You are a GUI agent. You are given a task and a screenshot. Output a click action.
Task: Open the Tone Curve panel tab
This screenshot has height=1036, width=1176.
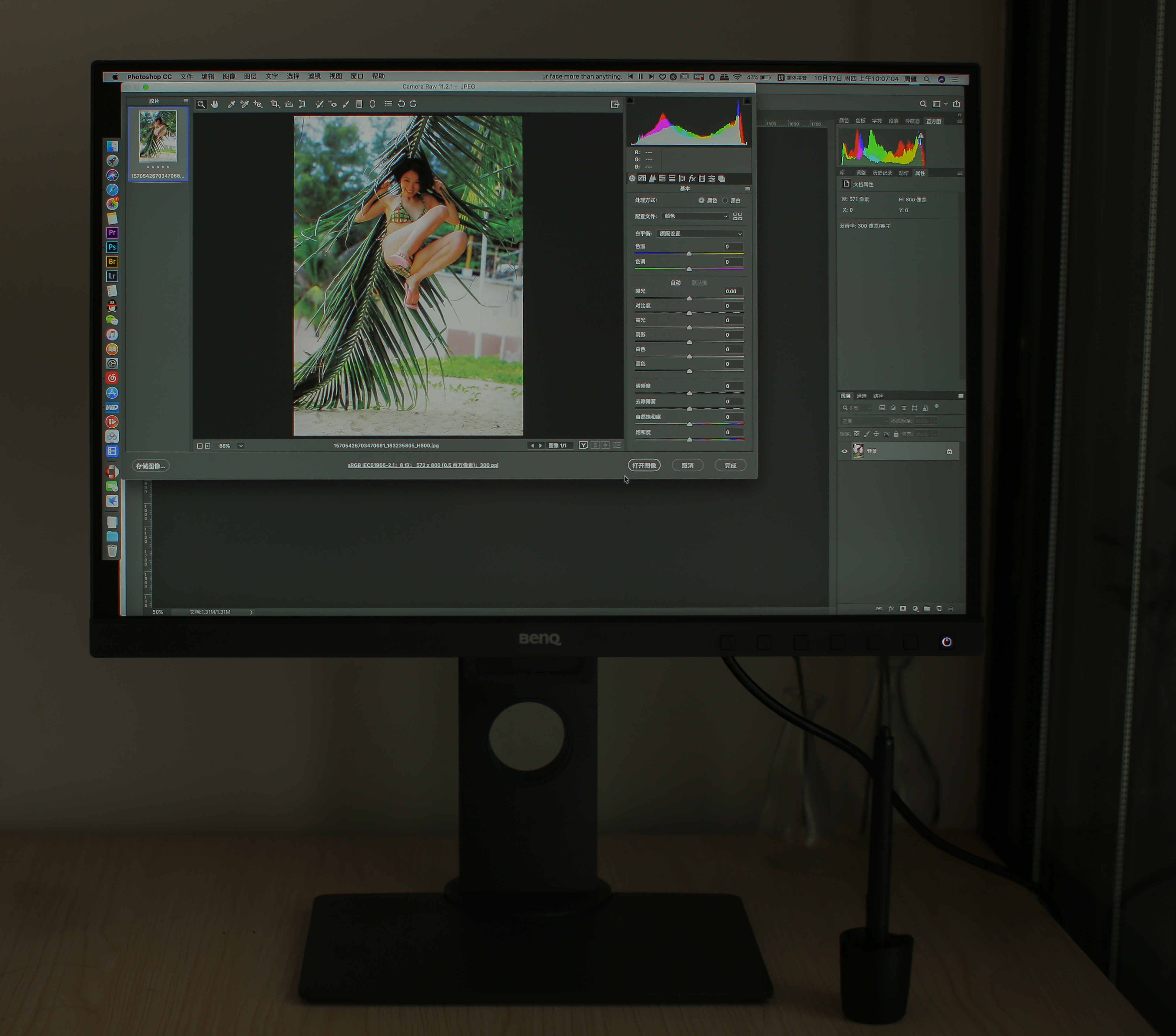pos(642,178)
